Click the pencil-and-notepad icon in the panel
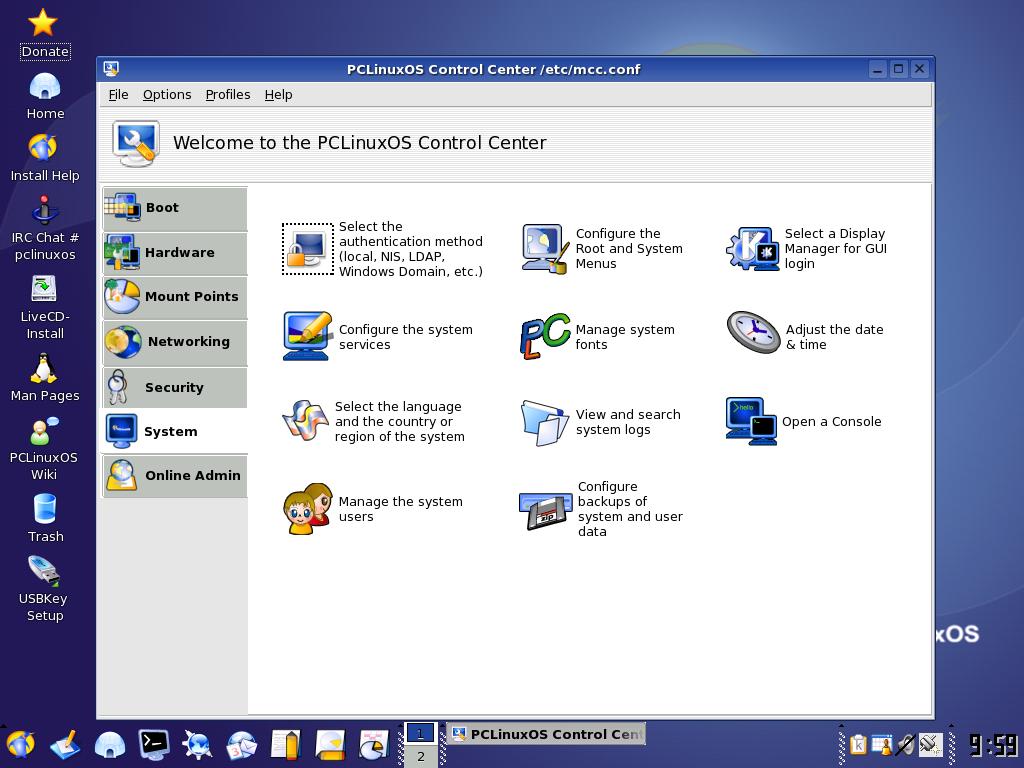 pos(65,744)
